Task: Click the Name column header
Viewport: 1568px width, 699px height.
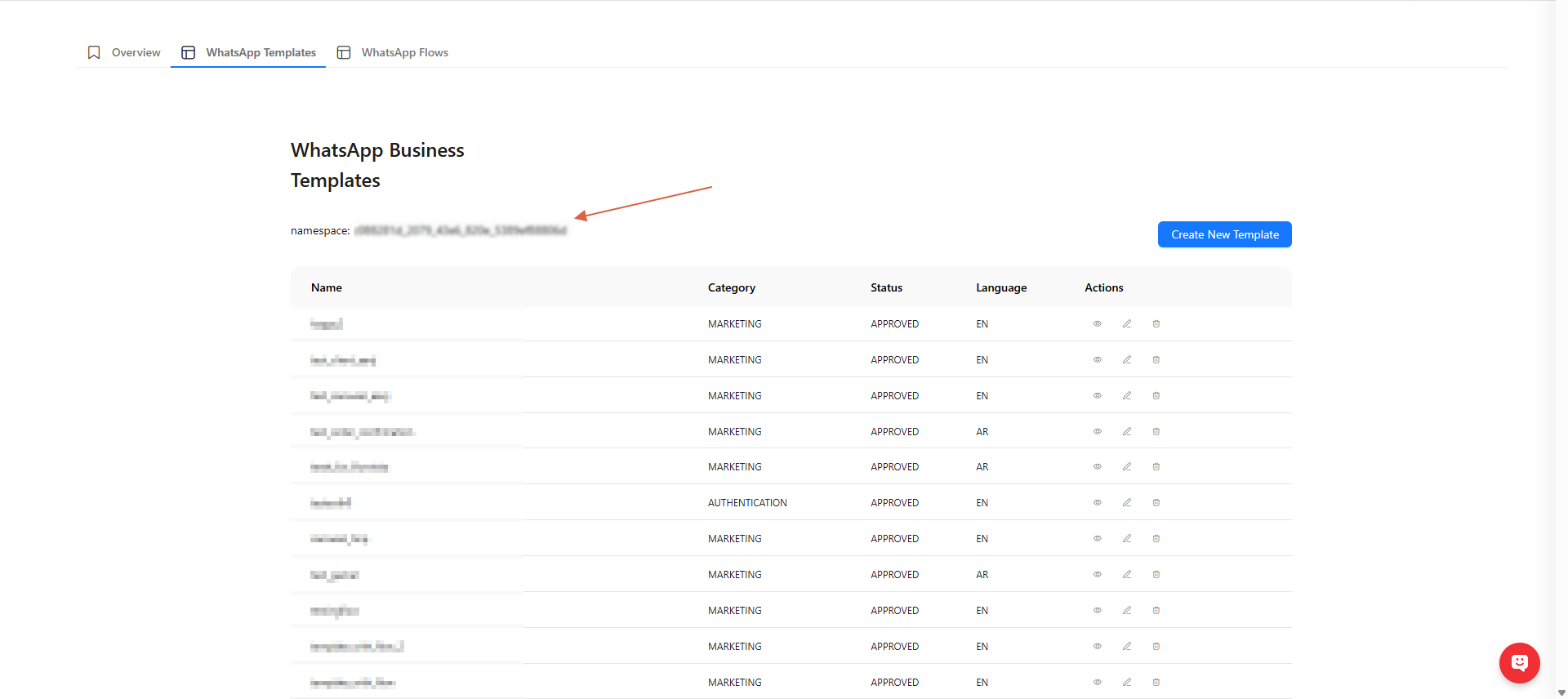Action: coord(327,287)
